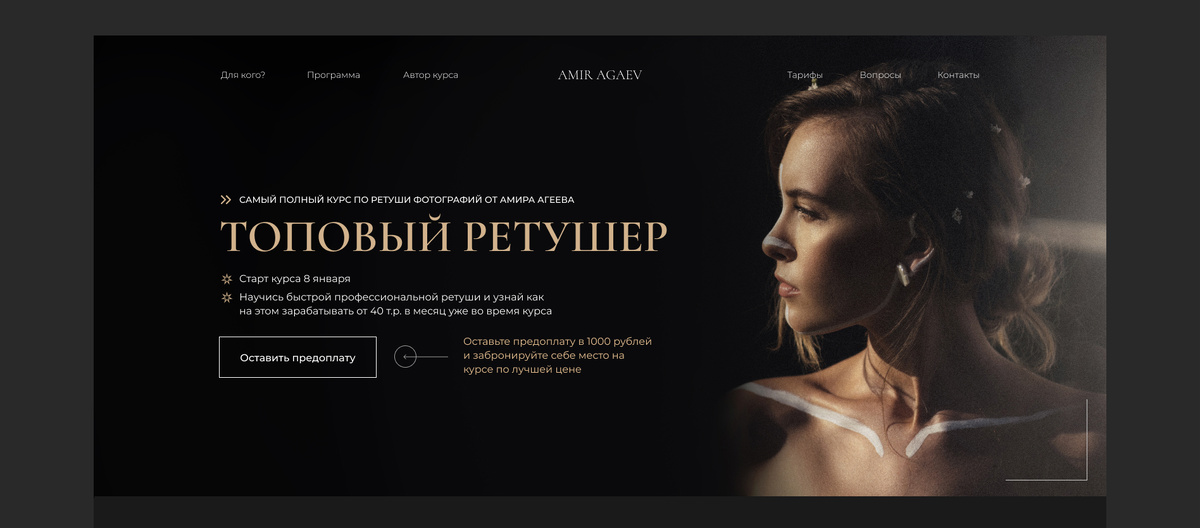Open the 'Автор курса' menu link
Image resolution: width=1200 pixels, height=528 pixels.
[x=430, y=75]
